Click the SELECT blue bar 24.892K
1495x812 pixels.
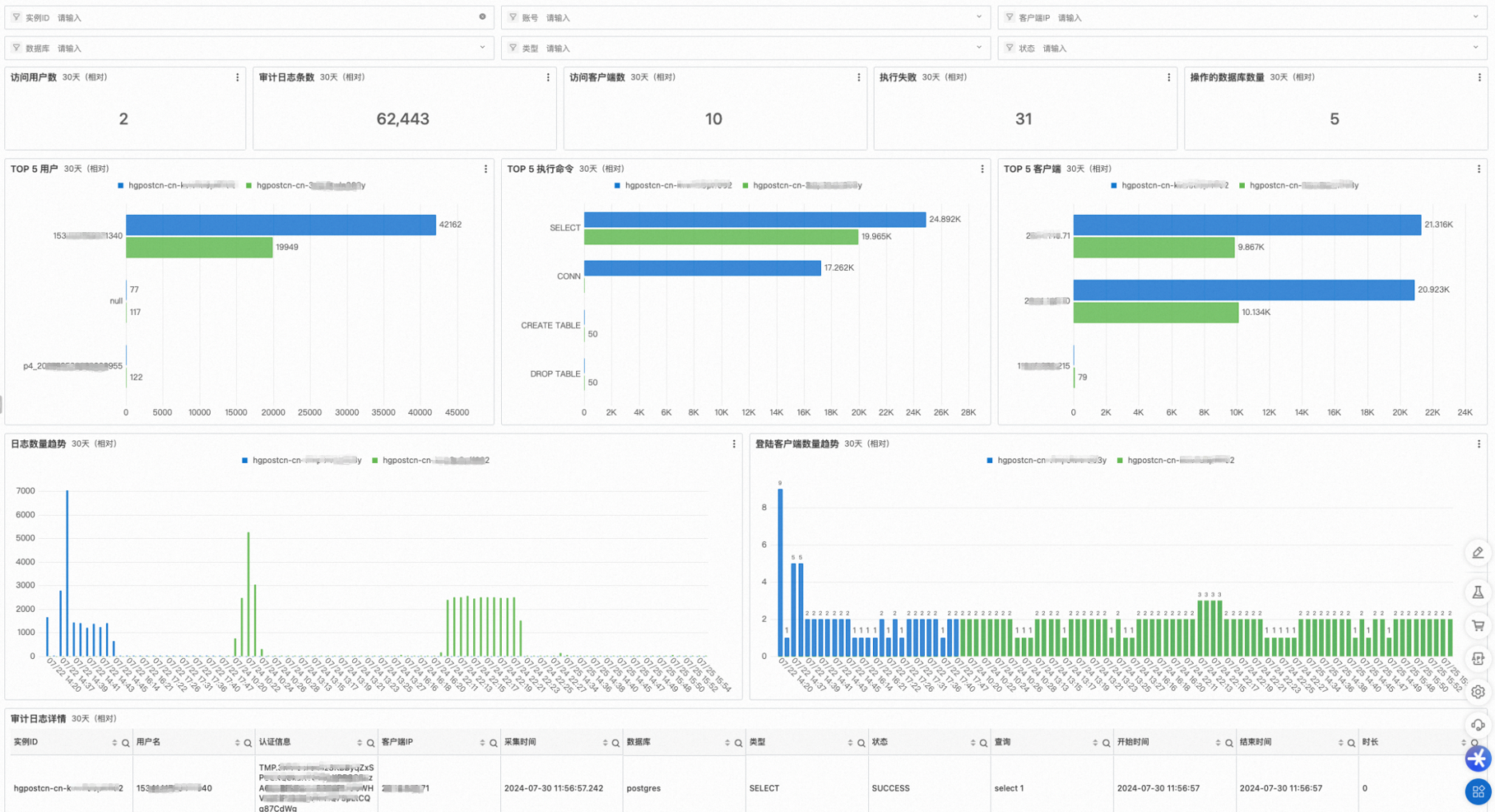point(754,220)
